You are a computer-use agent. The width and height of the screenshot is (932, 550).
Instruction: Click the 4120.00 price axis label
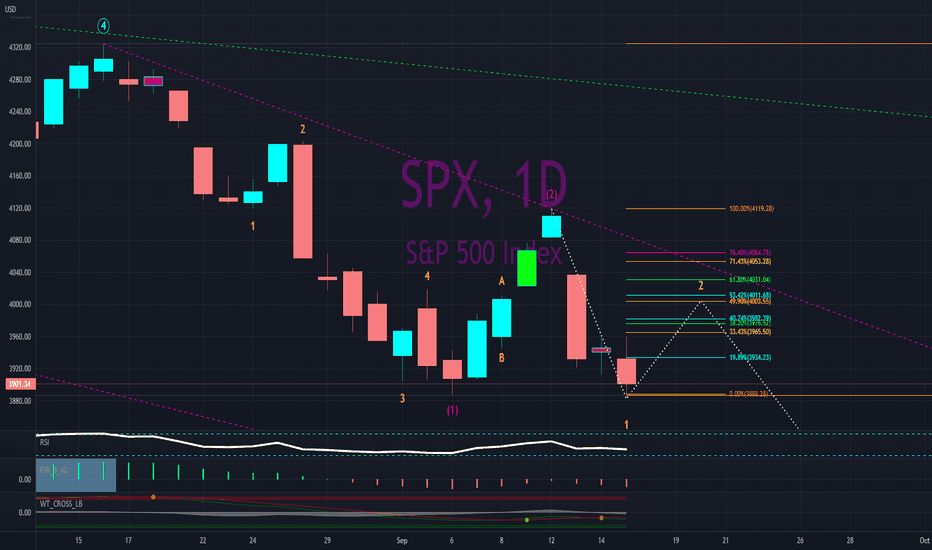click(20, 208)
